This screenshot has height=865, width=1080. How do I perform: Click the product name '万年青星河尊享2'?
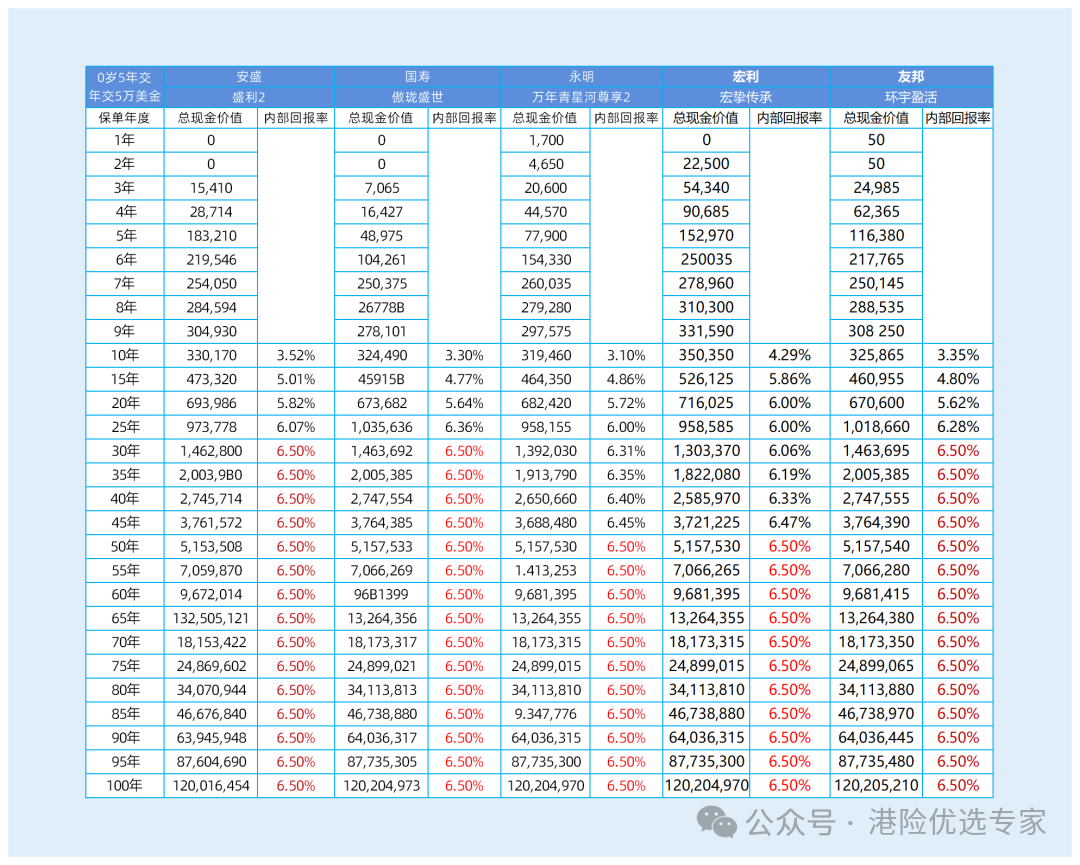pyautogui.click(x=581, y=97)
